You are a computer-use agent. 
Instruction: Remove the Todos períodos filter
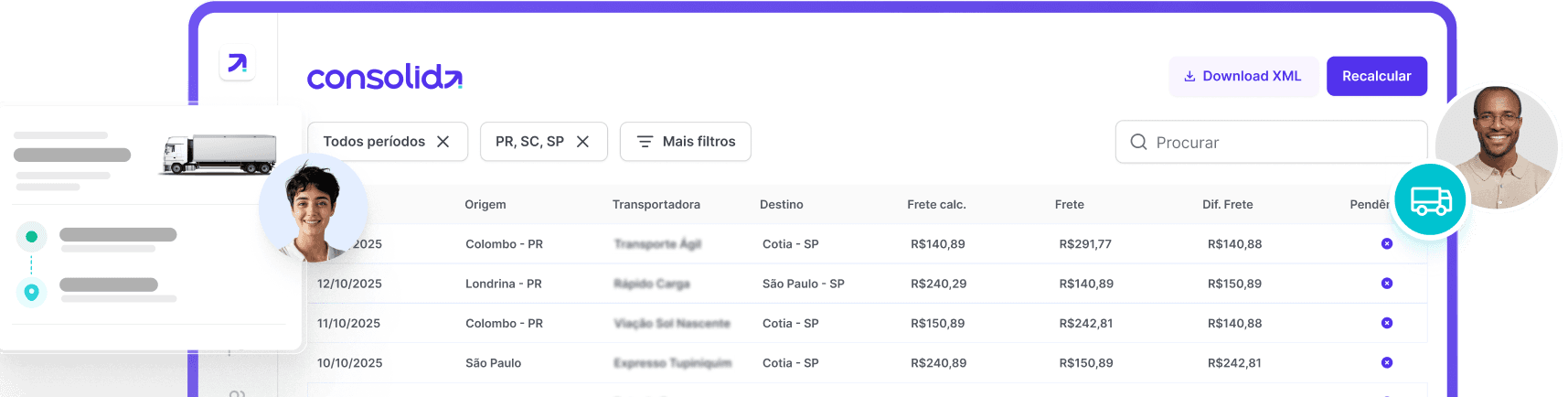tap(443, 142)
